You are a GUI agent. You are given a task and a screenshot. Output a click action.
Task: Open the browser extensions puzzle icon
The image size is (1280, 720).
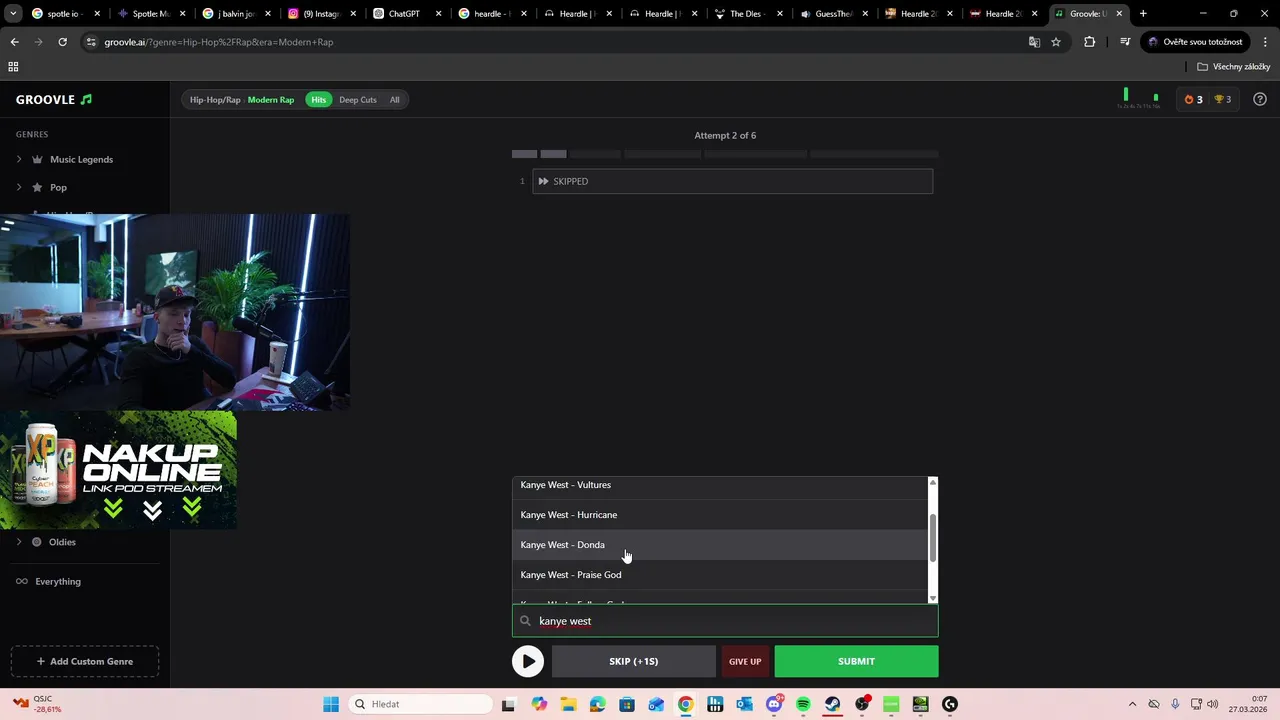pyautogui.click(x=1089, y=42)
